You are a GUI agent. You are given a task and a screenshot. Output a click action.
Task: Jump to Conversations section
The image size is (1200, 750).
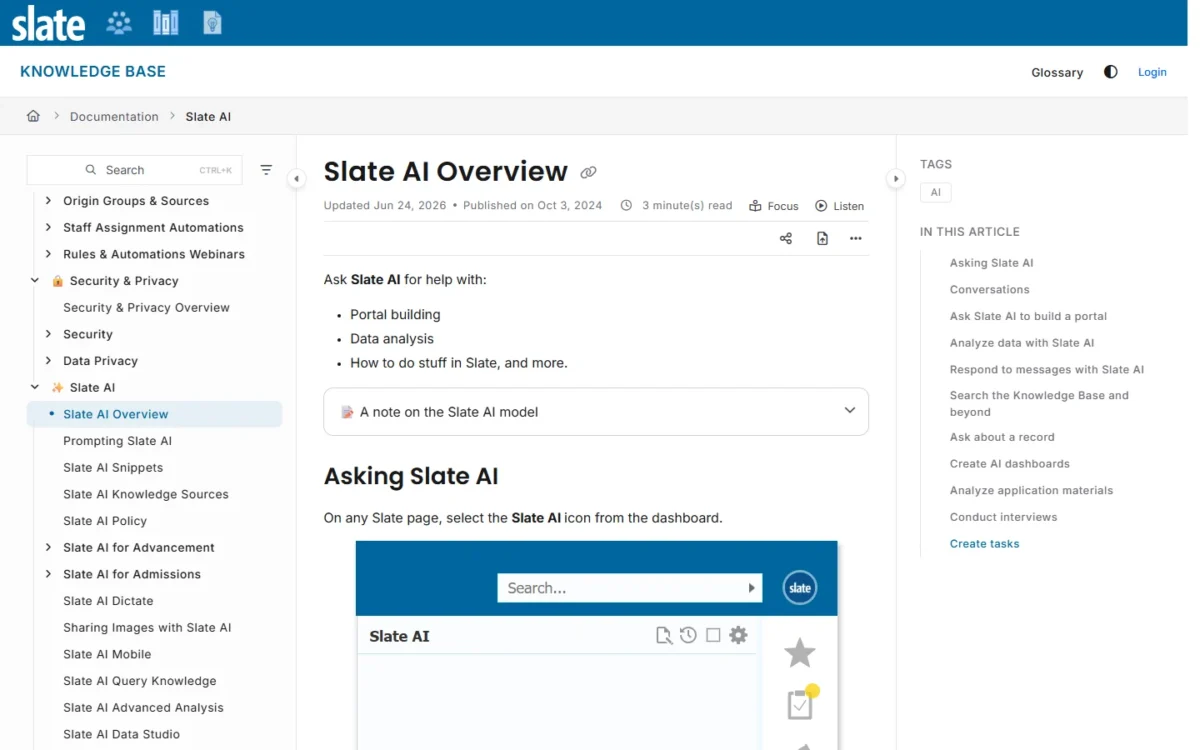pyautogui.click(x=989, y=290)
